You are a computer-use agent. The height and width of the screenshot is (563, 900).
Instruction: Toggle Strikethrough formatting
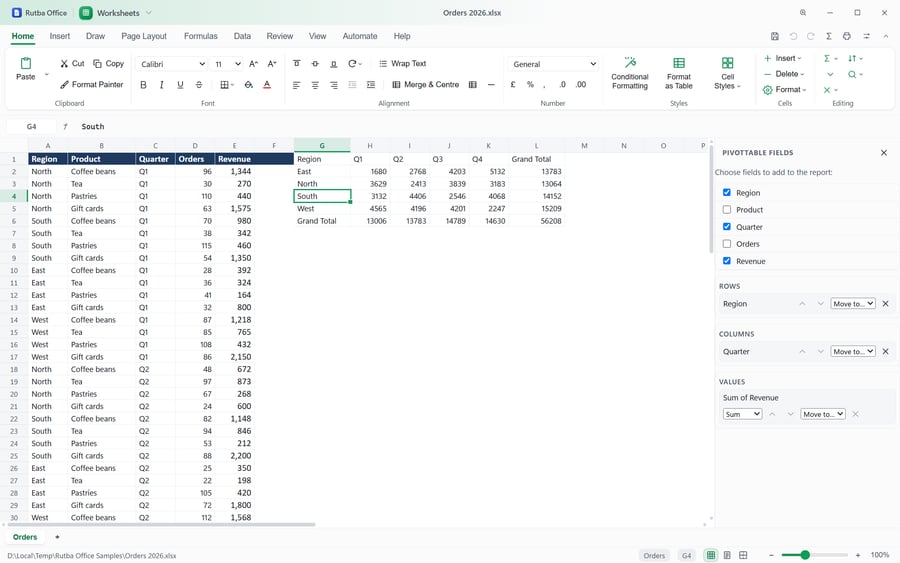coord(199,85)
